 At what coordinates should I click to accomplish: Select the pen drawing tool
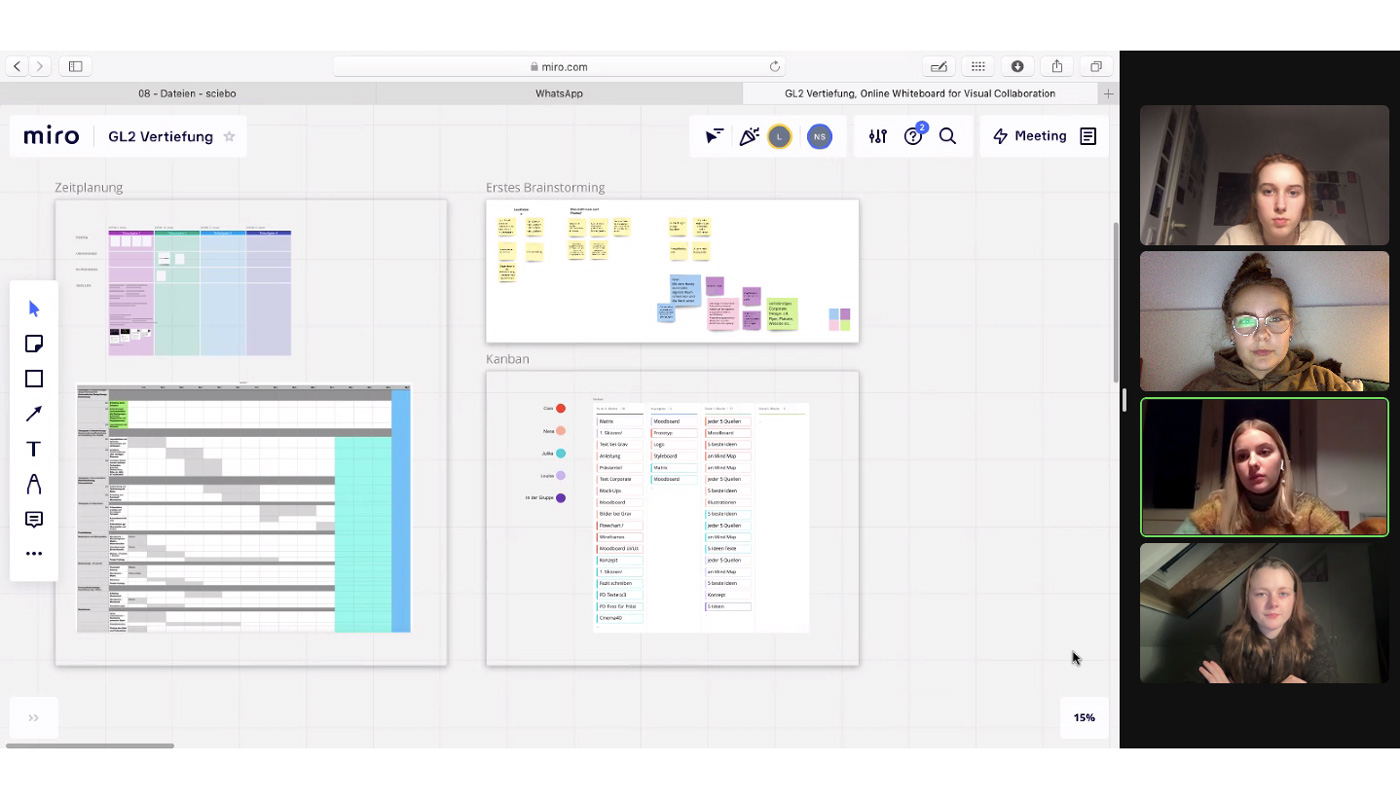34,484
